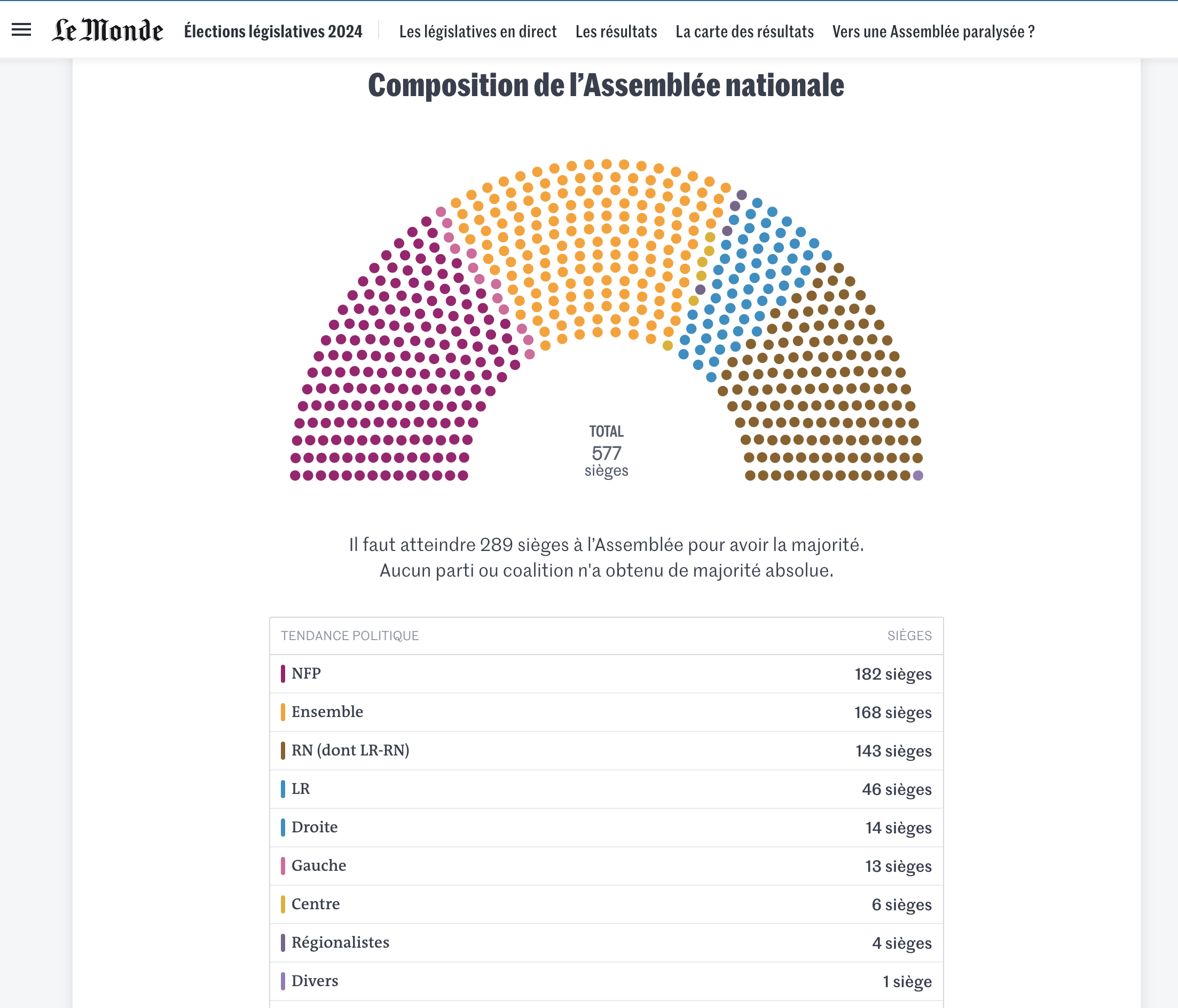The image size is (1178, 1008).
Task: Click the TENDANCE POLITIQUE column header
Action: click(x=350, y=636)
